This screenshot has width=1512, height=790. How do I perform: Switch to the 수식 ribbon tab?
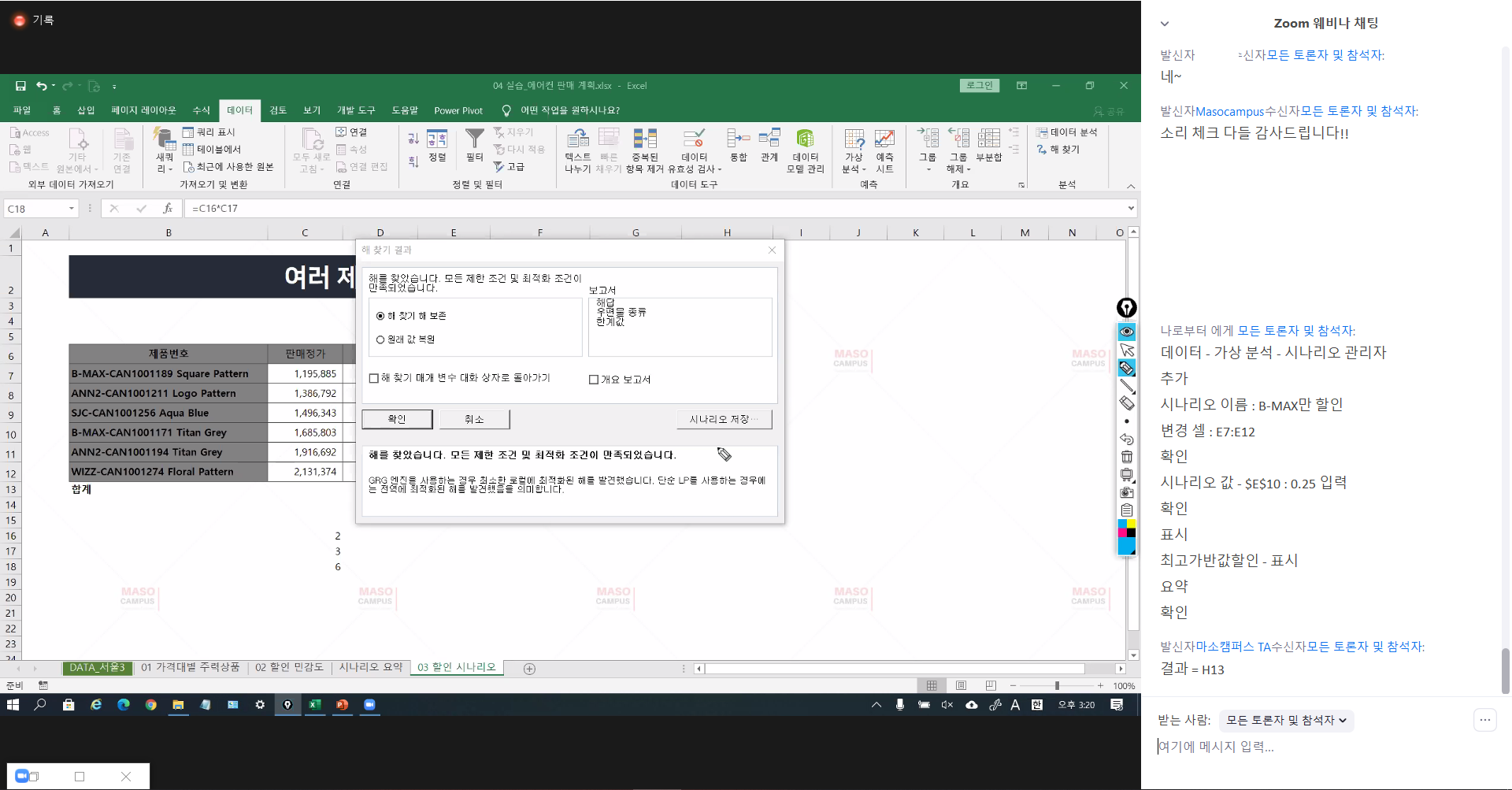click(202, 110)
